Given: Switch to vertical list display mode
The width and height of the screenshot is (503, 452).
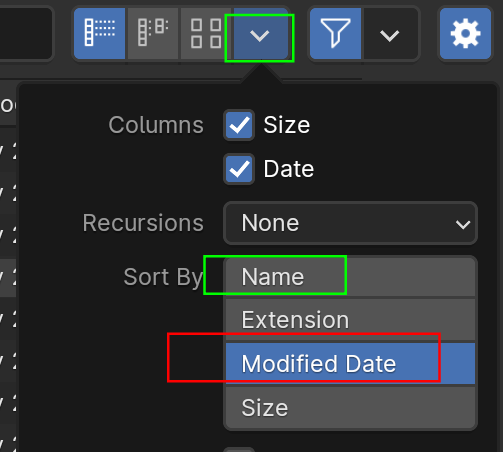Looking at the screenshot, I should (x=99, y=33).
